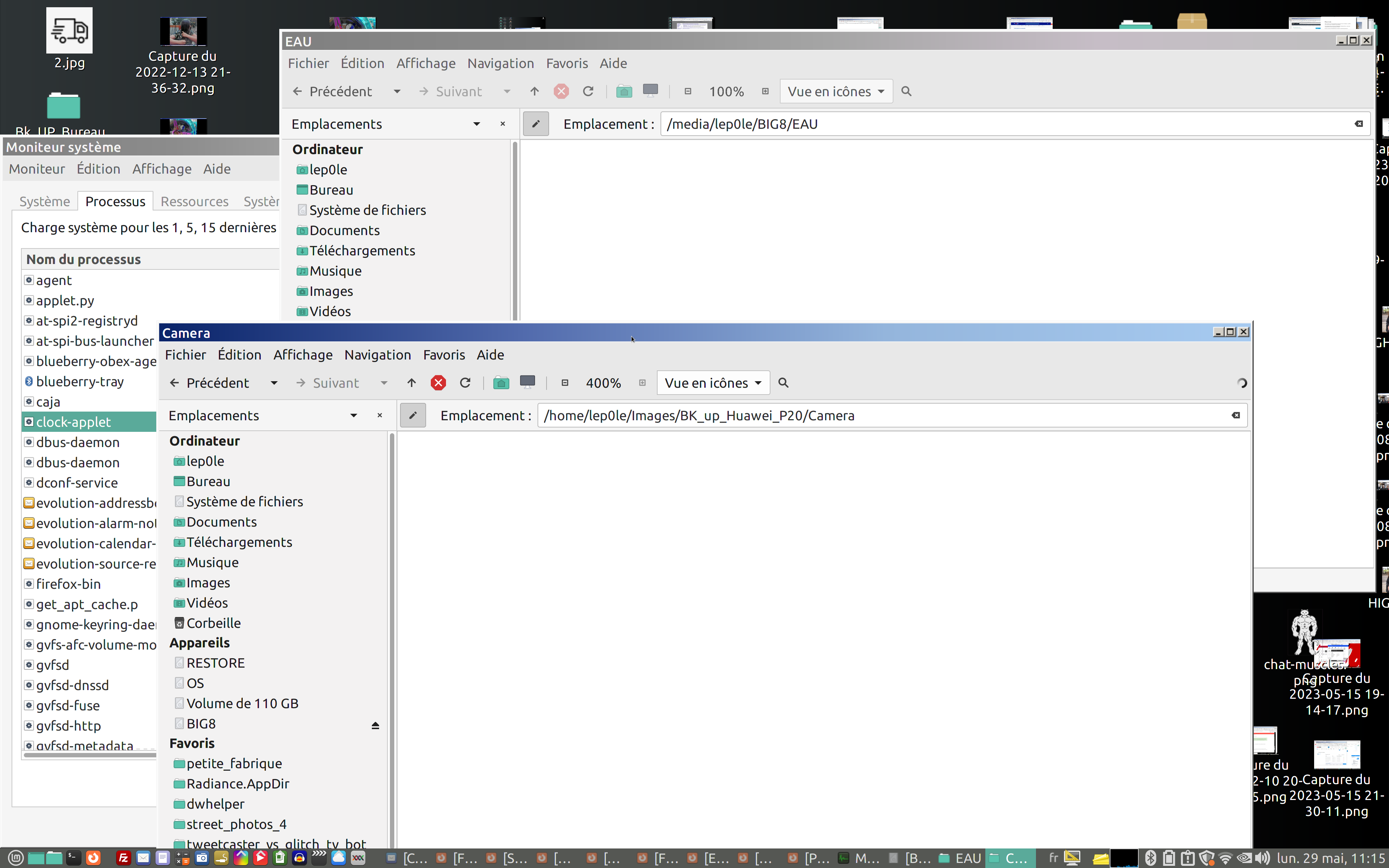This screenshot has height=868, width=1389.
Task: Close the Emplacements side pane in Camera
Action: [x=379, y=415]
